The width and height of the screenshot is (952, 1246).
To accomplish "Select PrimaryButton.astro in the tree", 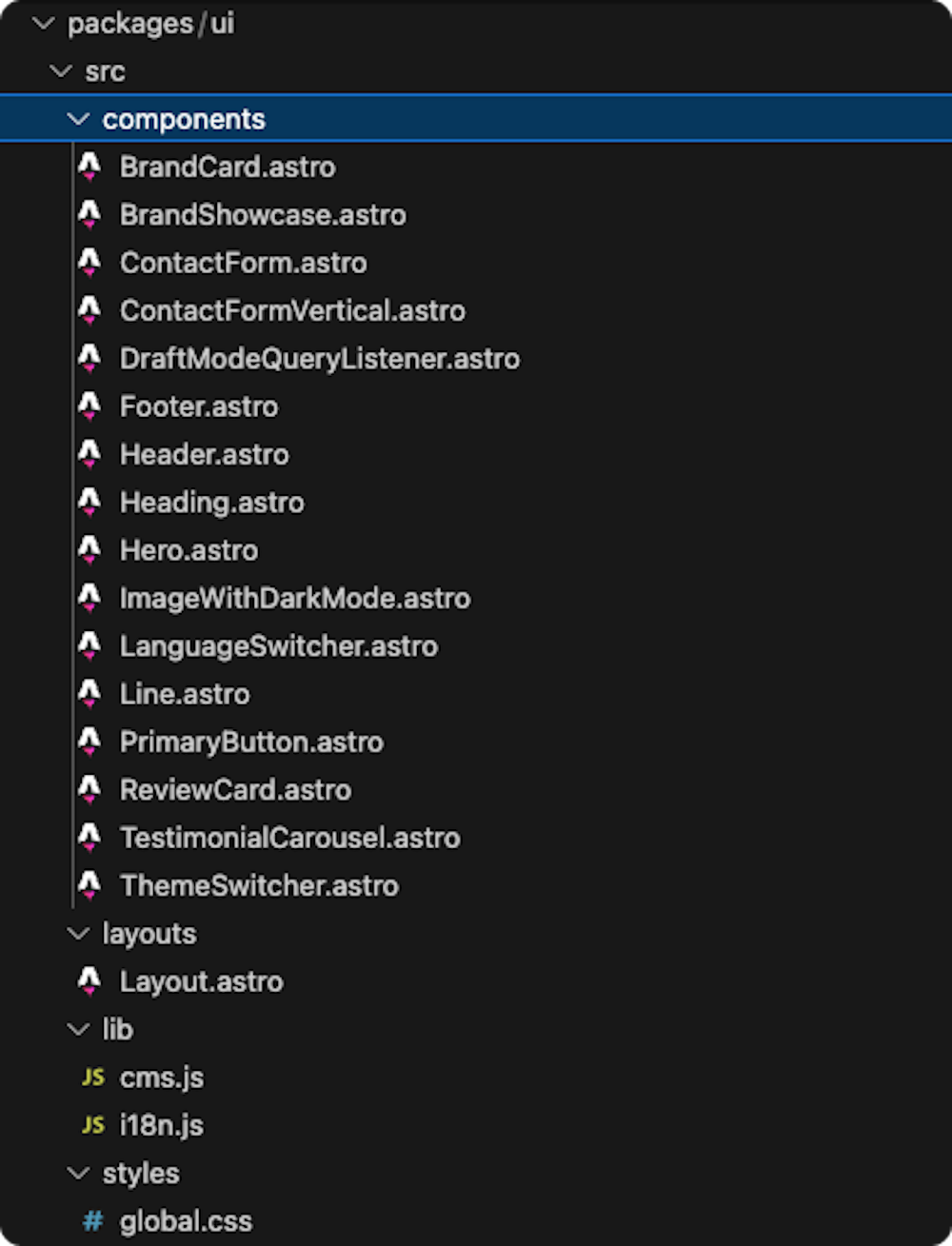I will point(251,742).
